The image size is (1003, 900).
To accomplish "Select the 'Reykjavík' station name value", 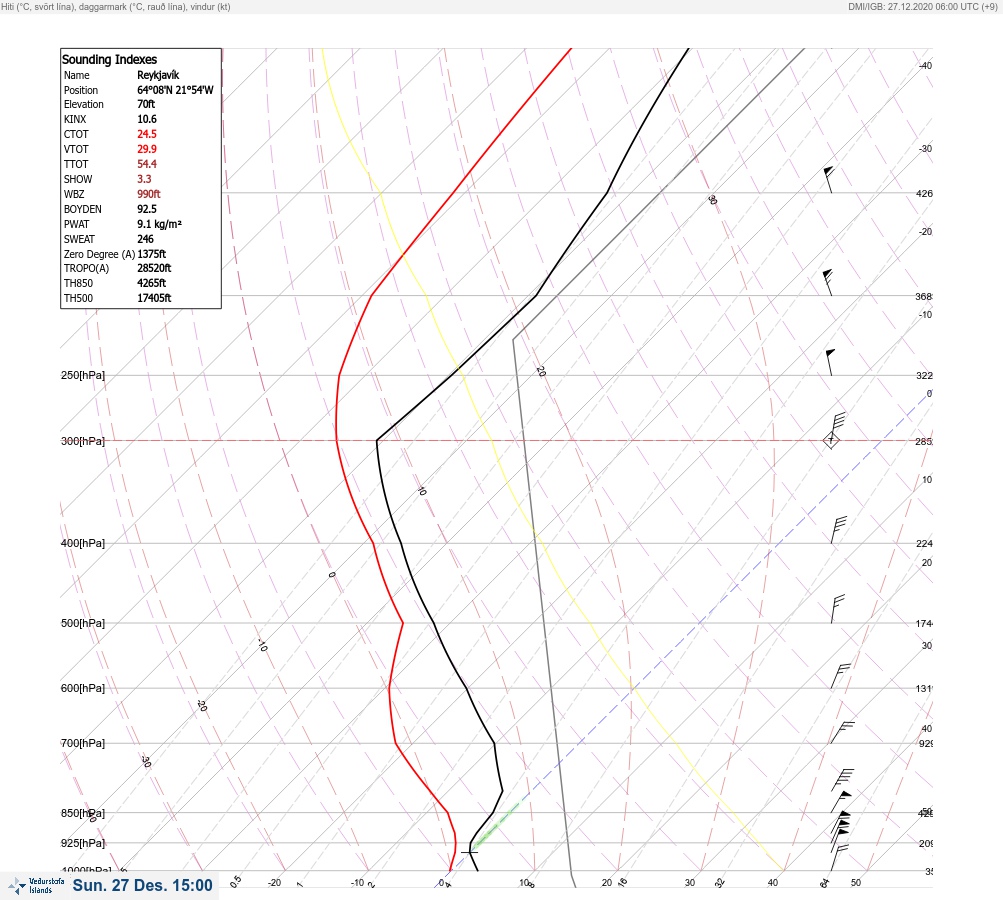I will (158, 75).
